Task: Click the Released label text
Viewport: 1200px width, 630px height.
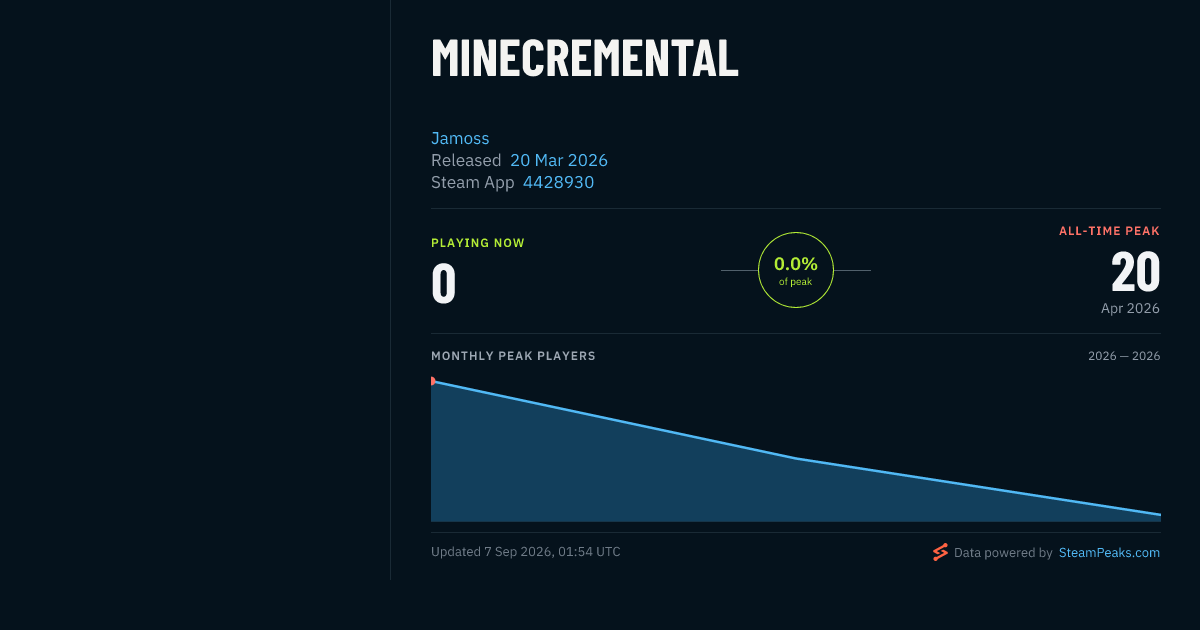Action: pos(466,160)
